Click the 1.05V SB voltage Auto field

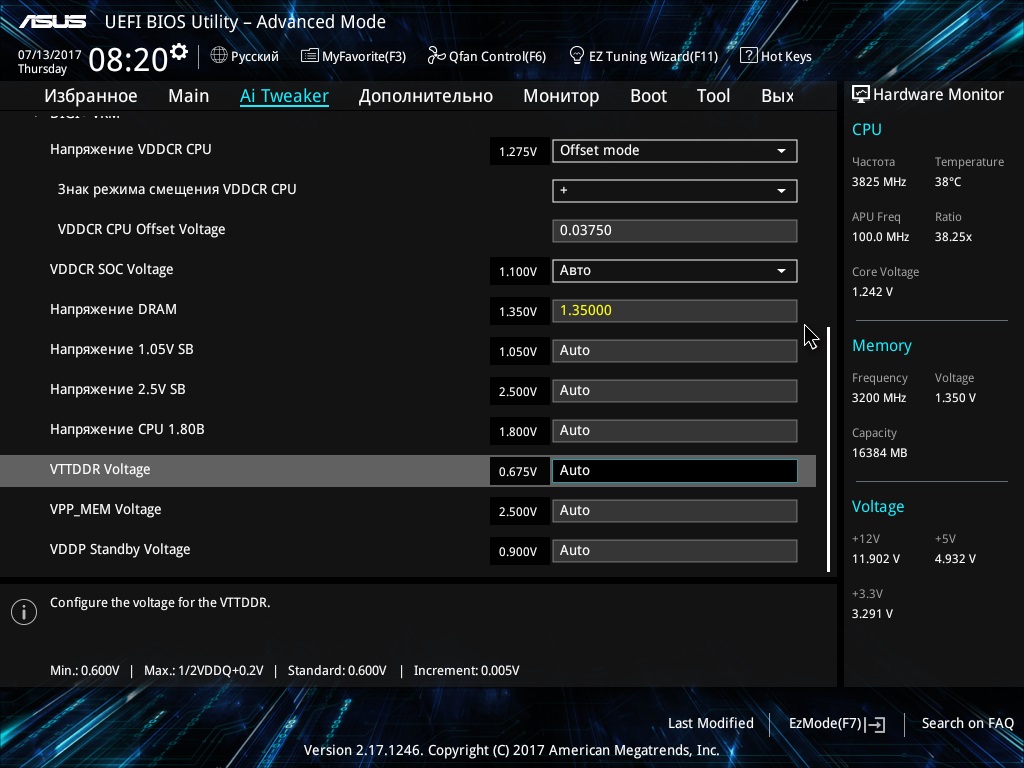click(675, 351)
